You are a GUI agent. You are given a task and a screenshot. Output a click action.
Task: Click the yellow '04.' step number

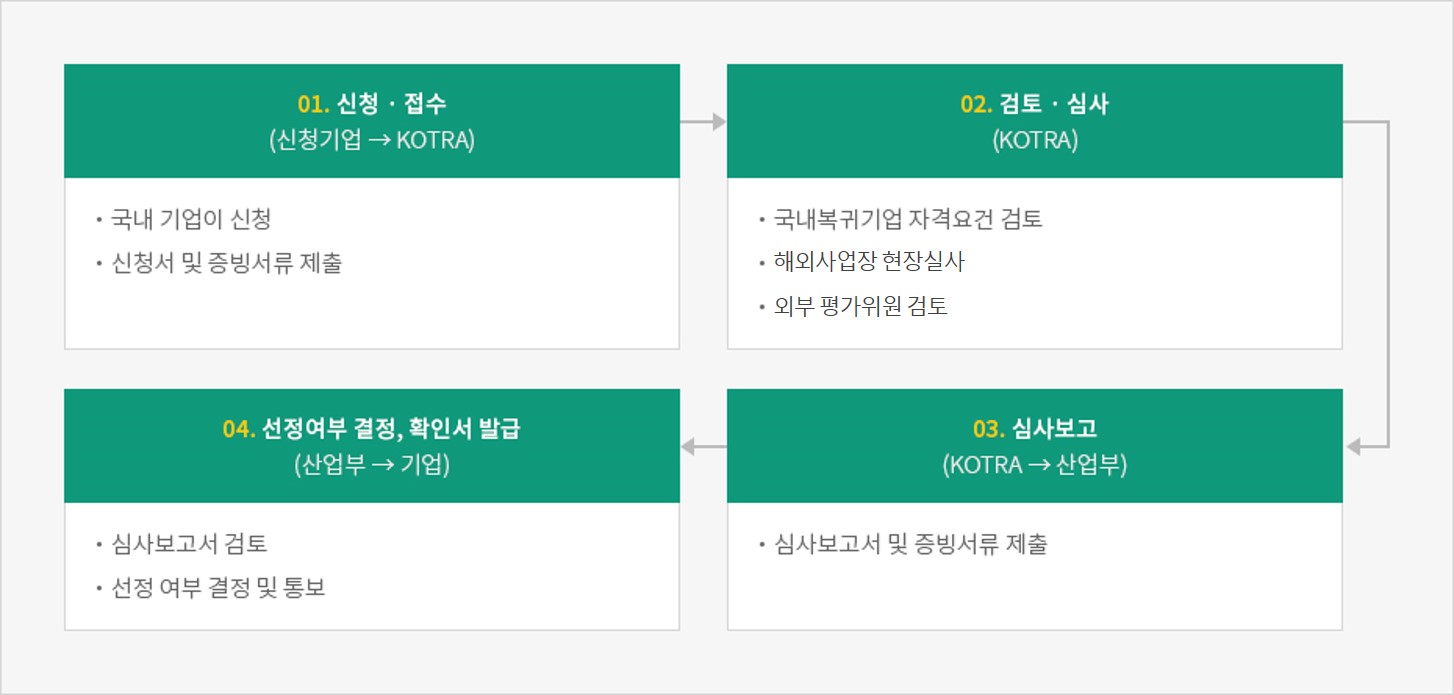click(239, 429)
